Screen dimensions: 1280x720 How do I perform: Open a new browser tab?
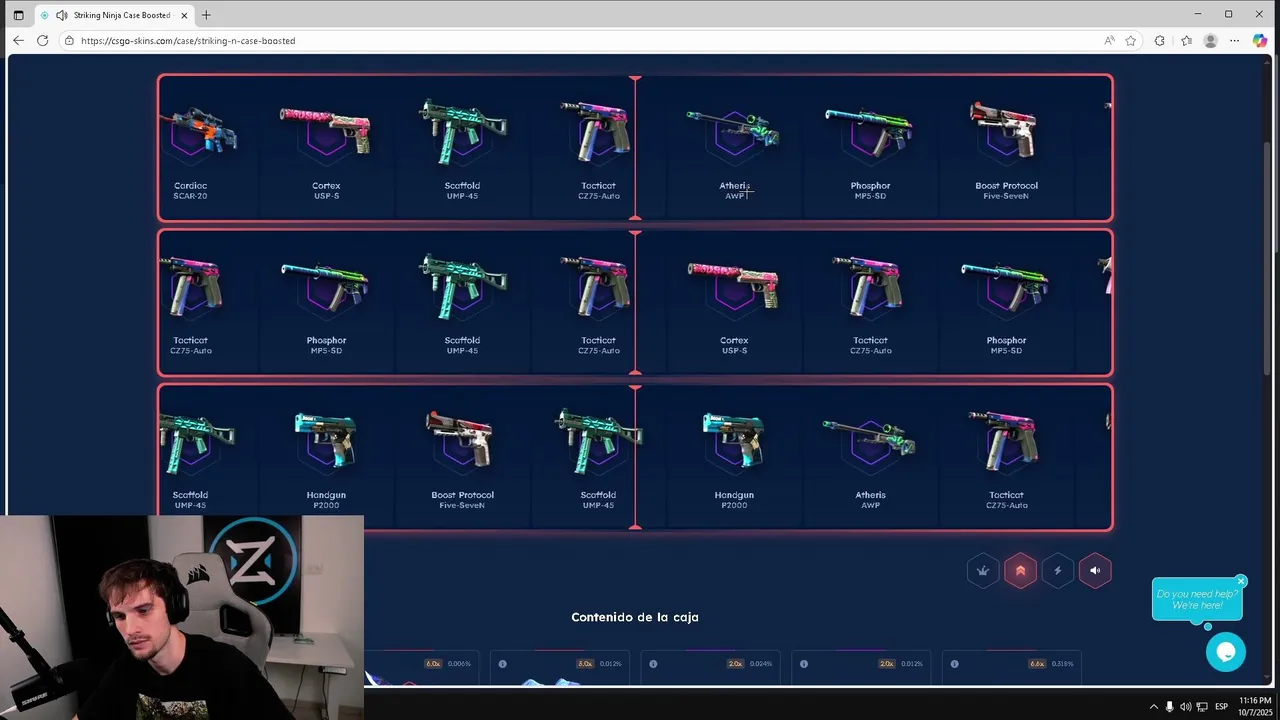(x=206, y=15)
